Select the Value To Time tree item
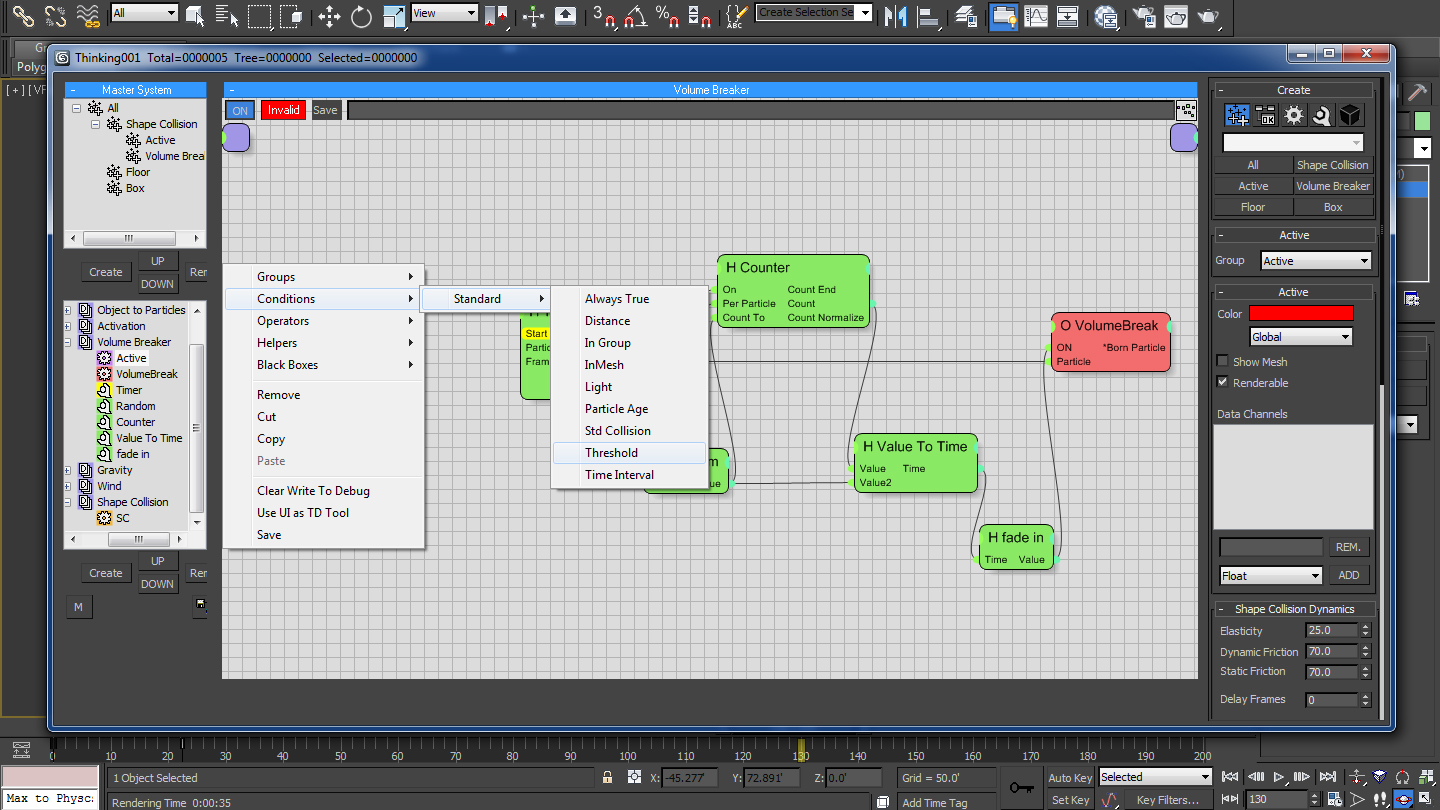 tap(149, 438)
